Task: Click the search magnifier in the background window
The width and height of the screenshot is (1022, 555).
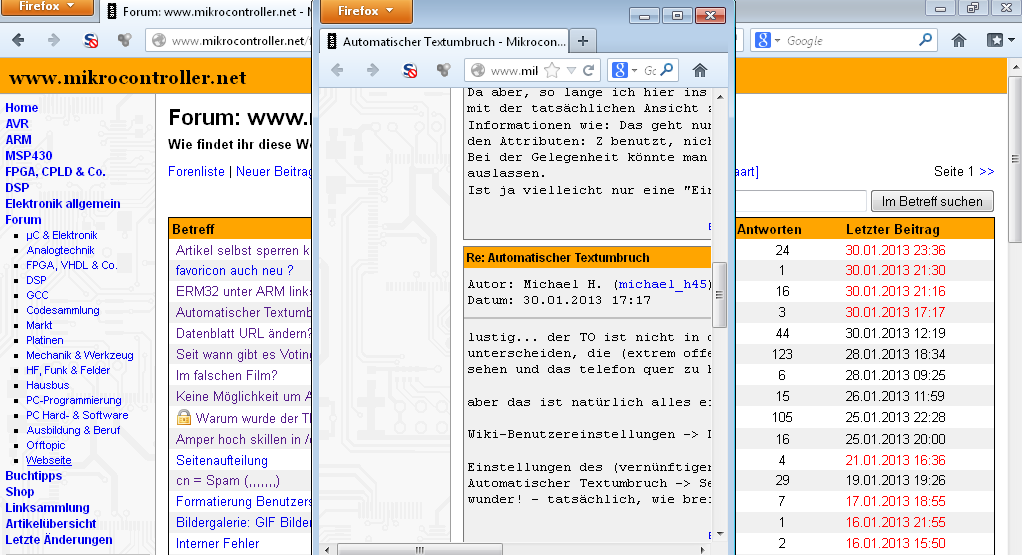Action: pos(925,40)
